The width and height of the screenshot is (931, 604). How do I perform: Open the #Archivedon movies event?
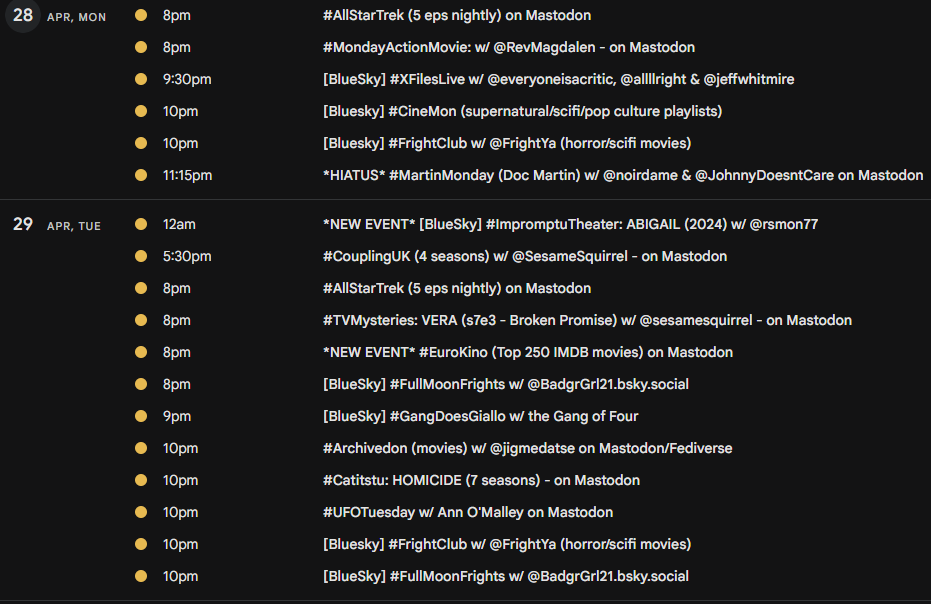(x=527, y=449)
